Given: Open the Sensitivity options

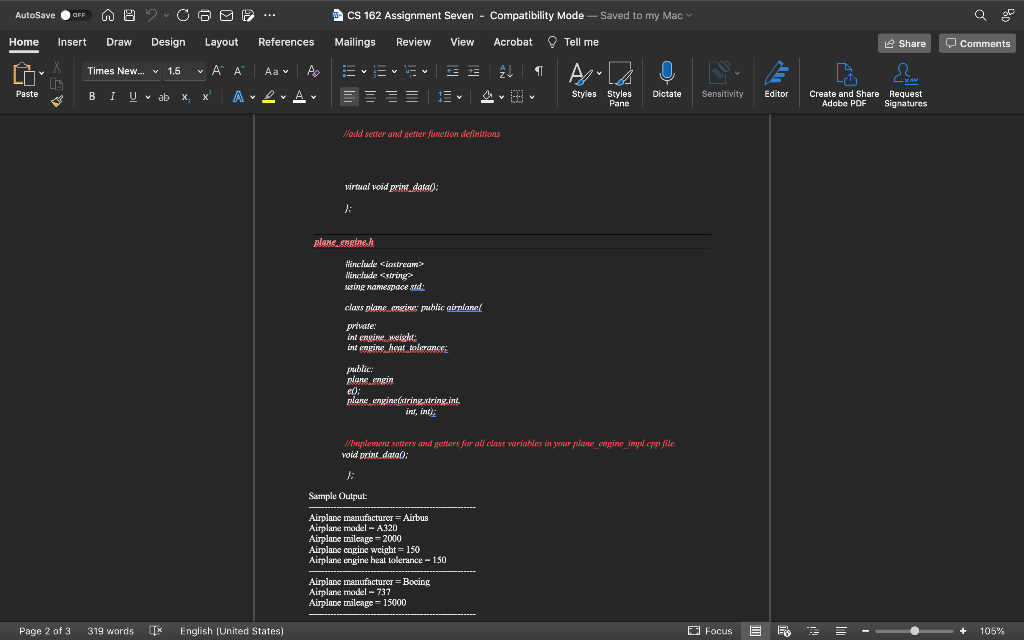Looking at the screenshot, I should tap(723, 80).
